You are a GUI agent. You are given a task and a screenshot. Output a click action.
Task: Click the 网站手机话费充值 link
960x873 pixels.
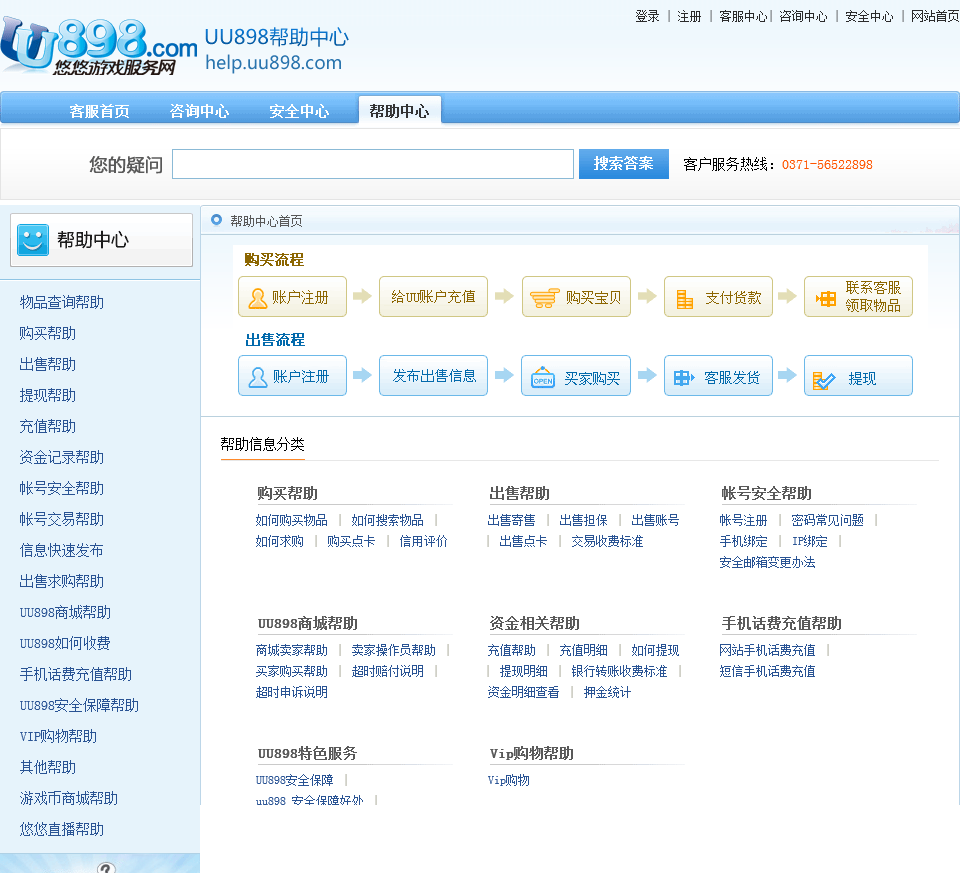767,650
